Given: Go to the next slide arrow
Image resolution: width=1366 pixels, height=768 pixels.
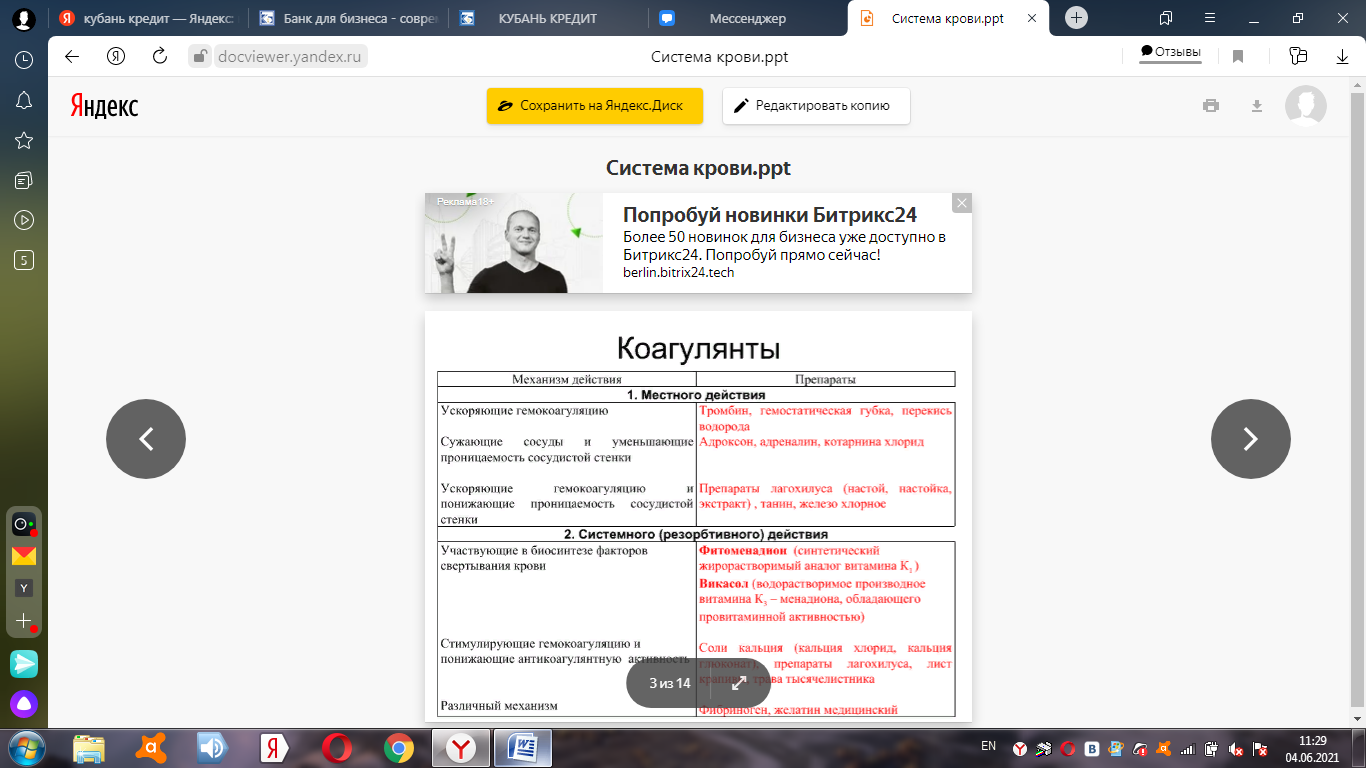Looking at the screenshot, I should (x=1250, y=439).
